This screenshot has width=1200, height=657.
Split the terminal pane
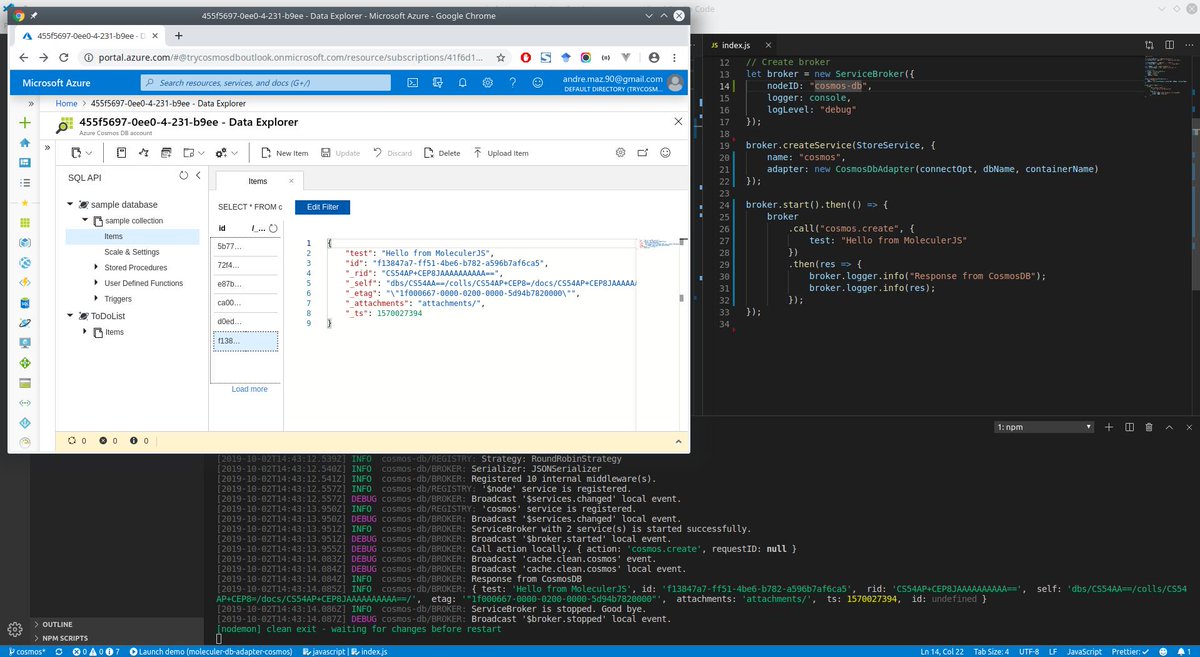tap(1128, 427)
